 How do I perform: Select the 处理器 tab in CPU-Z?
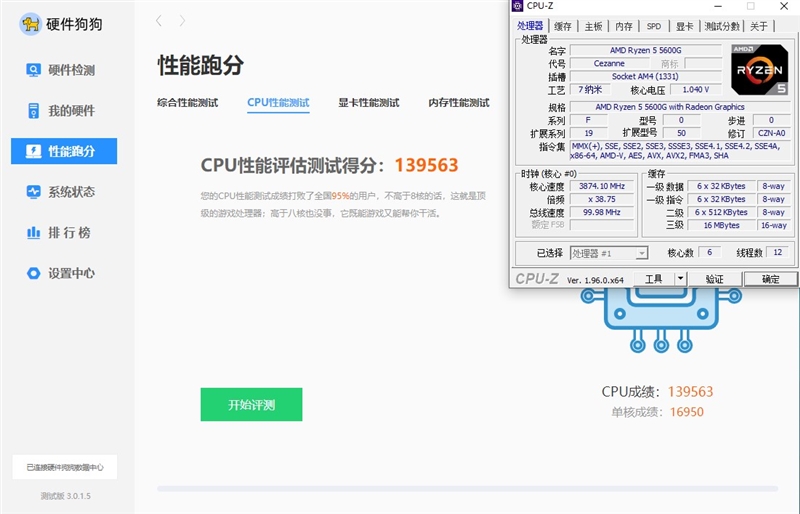coord(530,26)
